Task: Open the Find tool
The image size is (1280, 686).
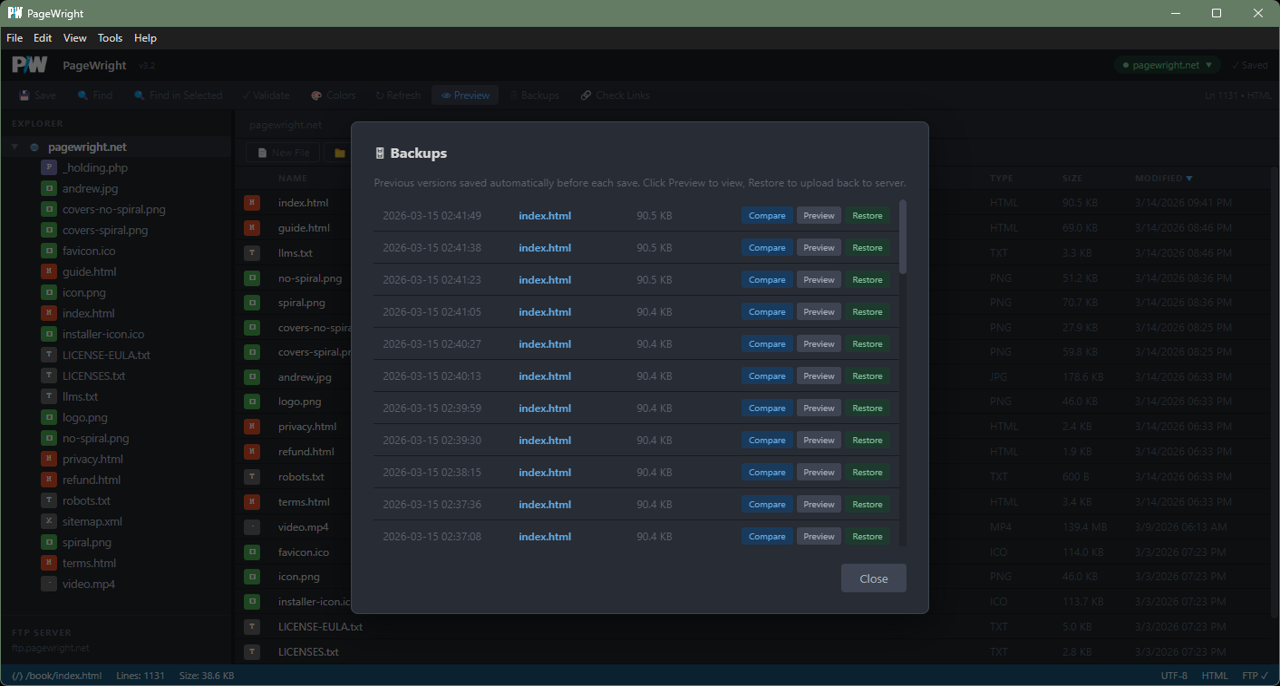Action: (x=93, y=95)
